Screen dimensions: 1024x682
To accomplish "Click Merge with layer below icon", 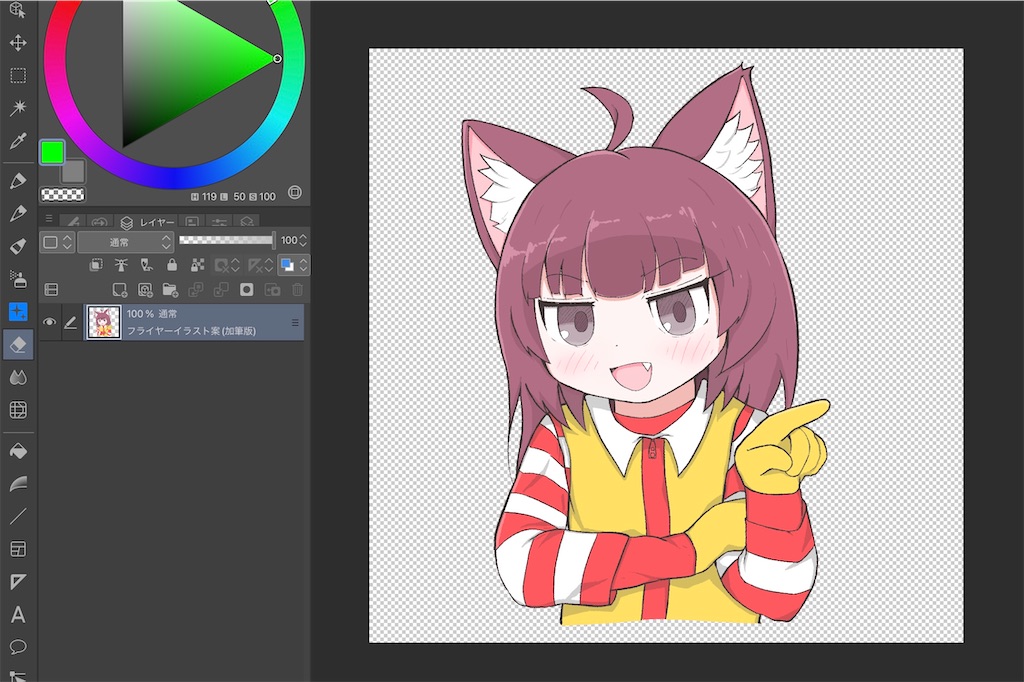I will [221, 289].
